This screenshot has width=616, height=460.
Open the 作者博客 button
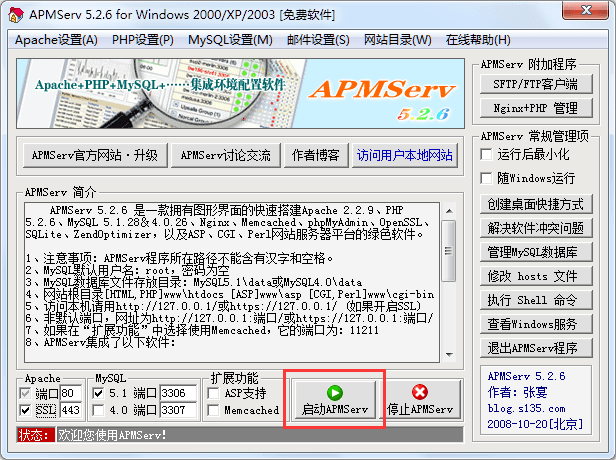click(x=316, y=155)
